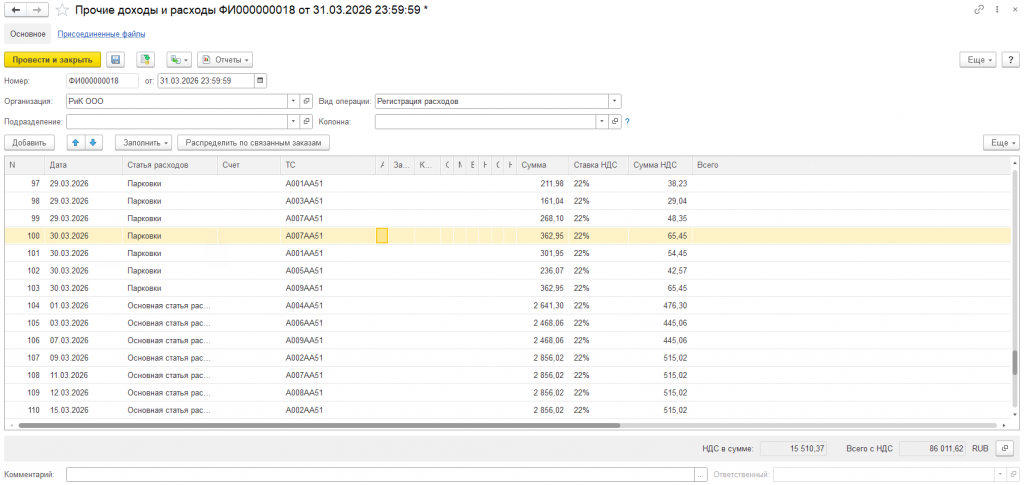The image size is (1024, 485).
Task: Open the Колонна record form icon
Action: tap(615, 121)
